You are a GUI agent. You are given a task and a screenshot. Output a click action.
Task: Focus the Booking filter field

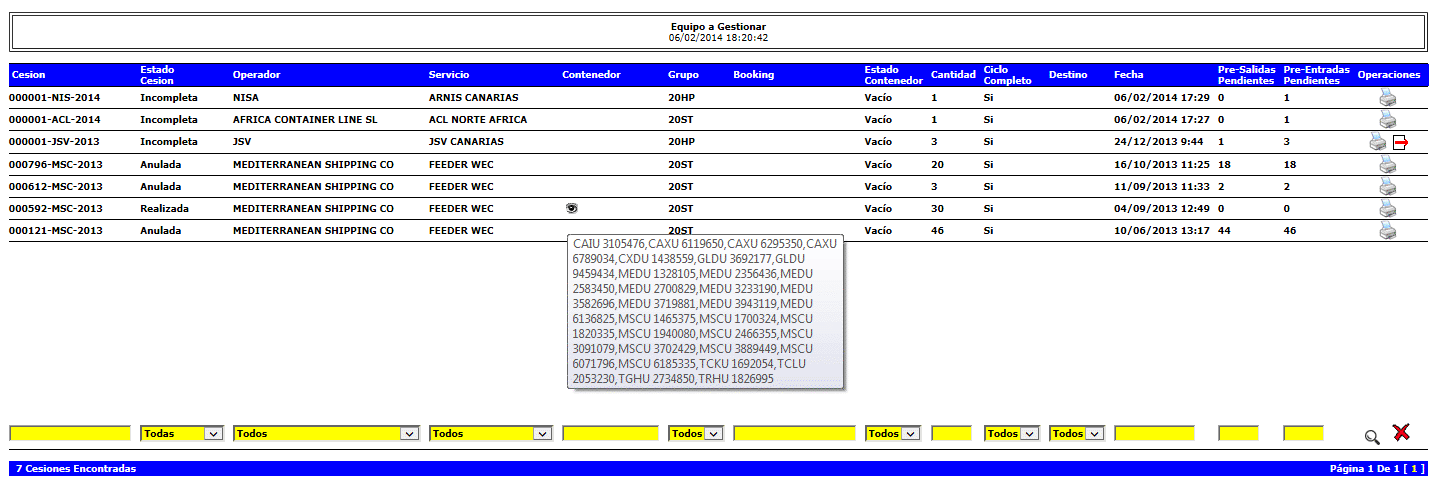(794, 434)
